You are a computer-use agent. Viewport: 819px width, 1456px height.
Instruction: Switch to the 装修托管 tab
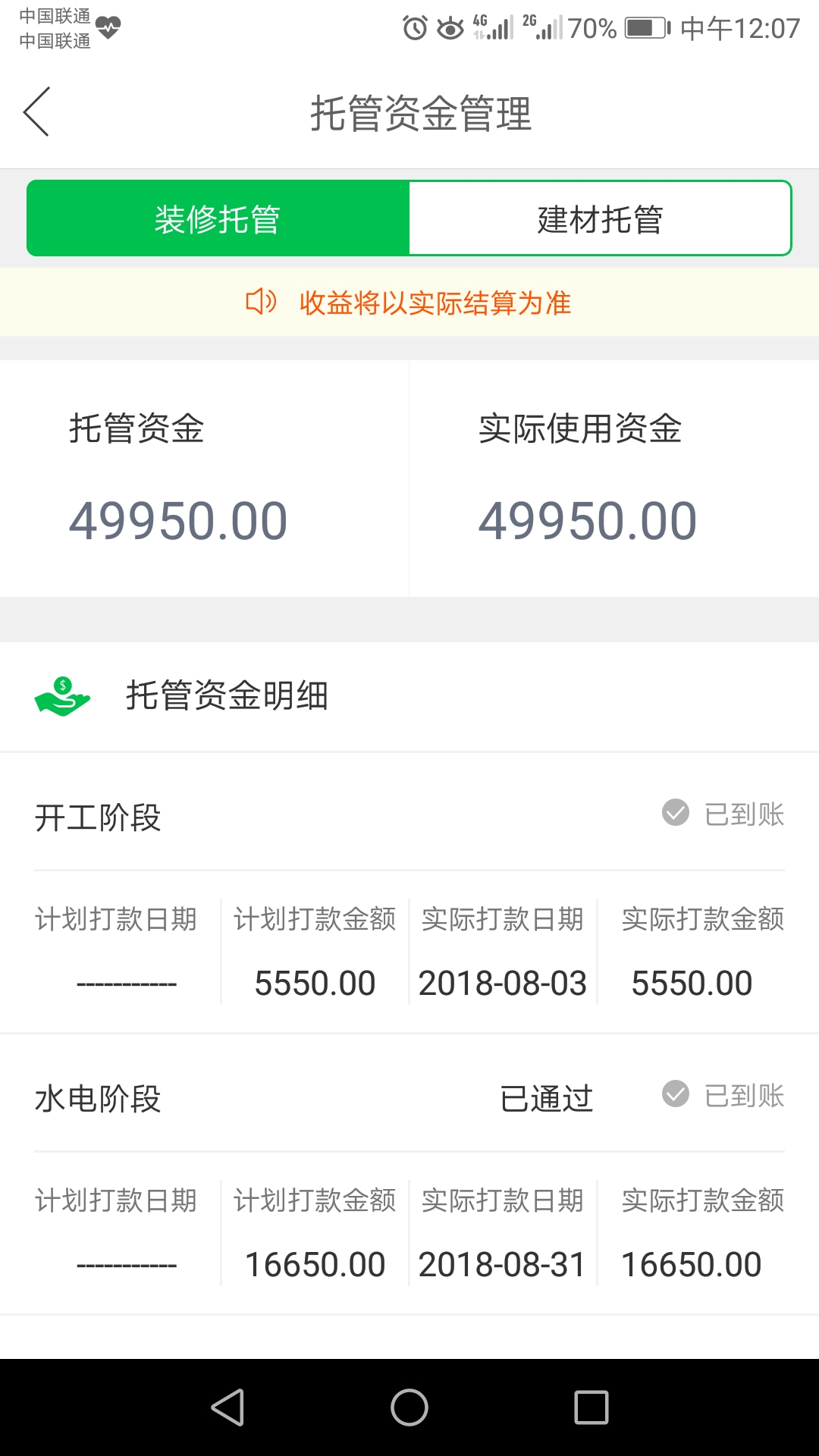[218, 219]
